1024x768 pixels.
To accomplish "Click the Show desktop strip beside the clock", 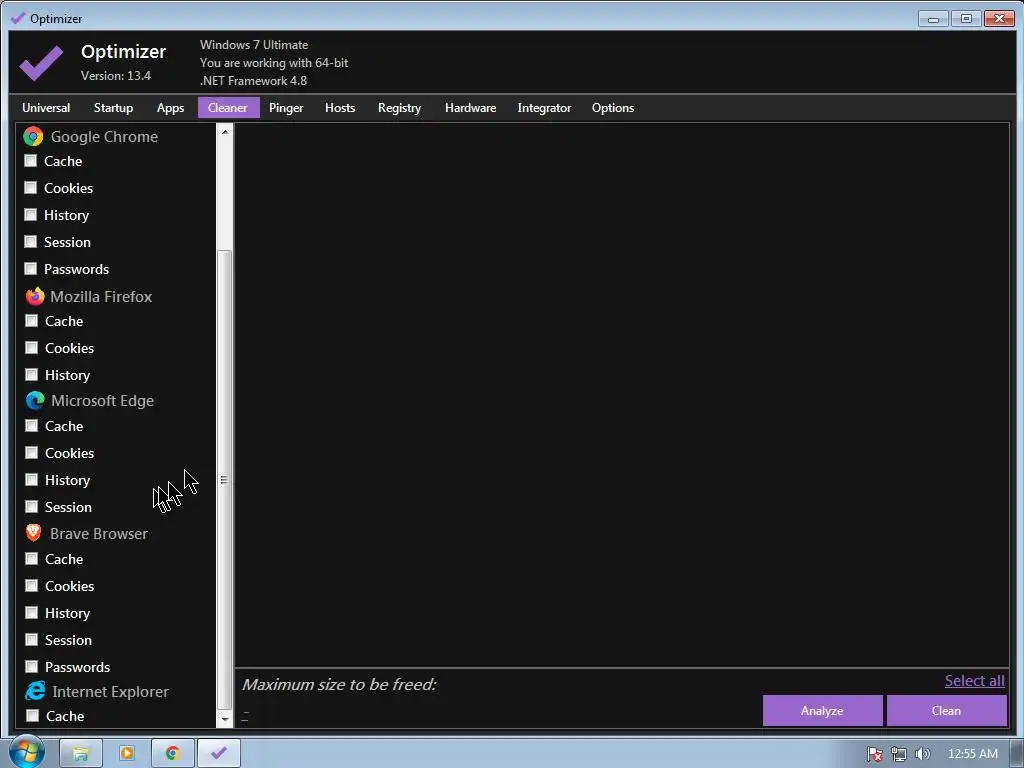I will (1017, 753).
